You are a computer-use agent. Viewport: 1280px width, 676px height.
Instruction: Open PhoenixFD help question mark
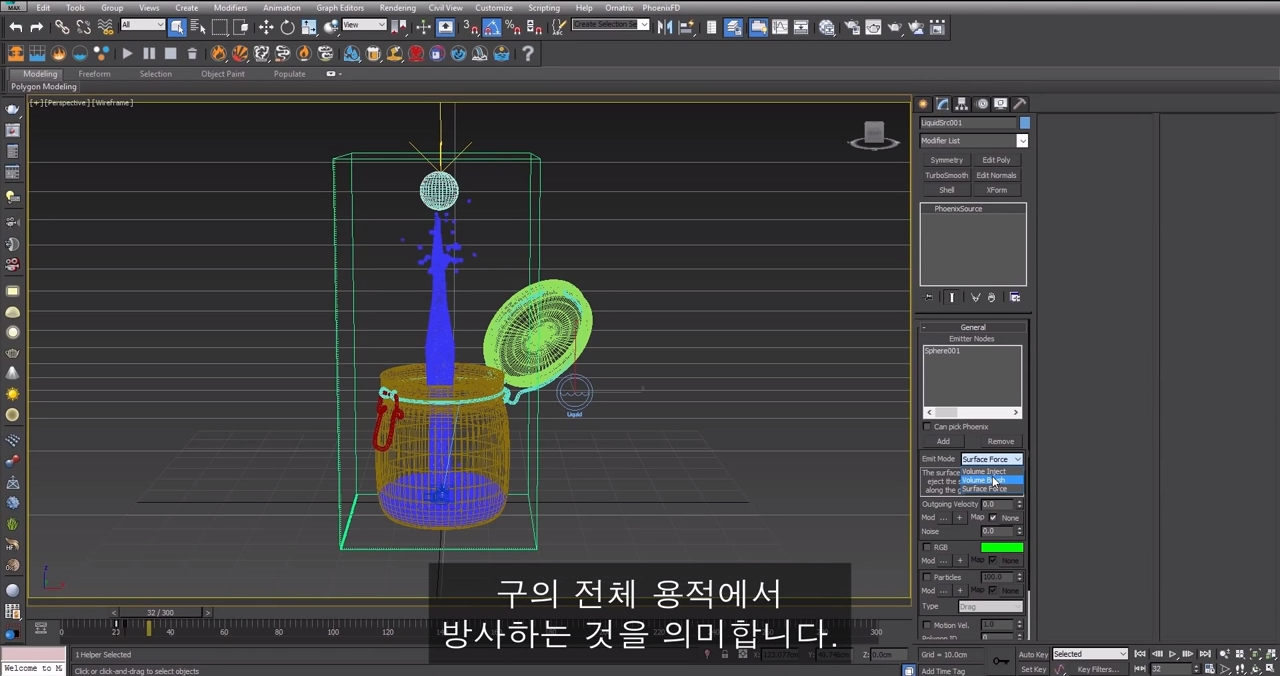(x=527, y=53)
